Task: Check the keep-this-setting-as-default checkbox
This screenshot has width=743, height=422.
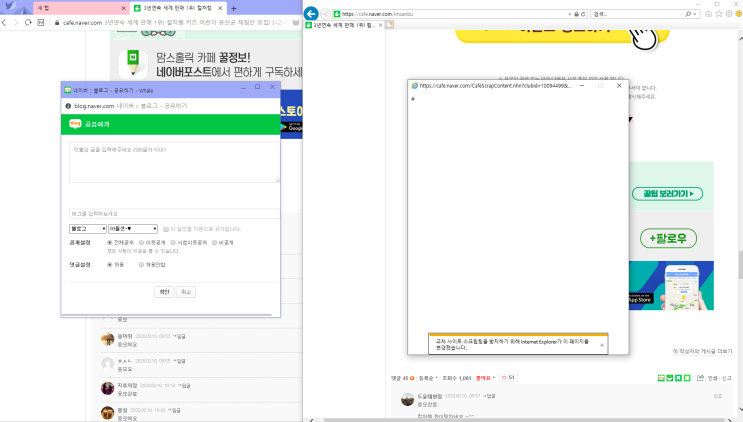Action: pos(166,229)
